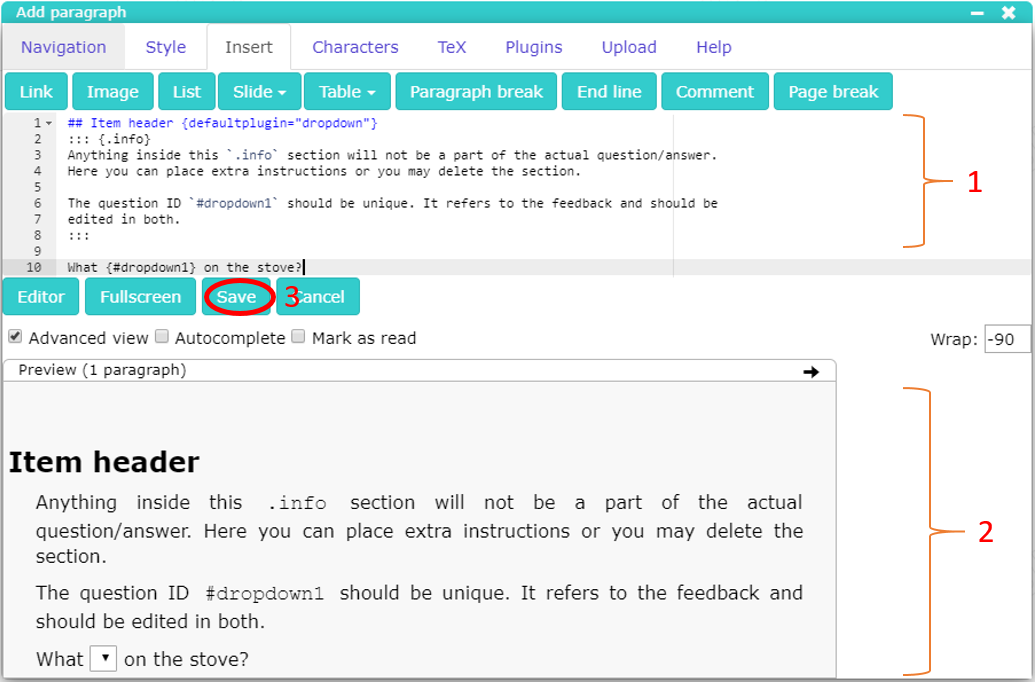1036x683 pixels.
Task: Open the preview dropdown before 'on the stove?'
Action: (x=104, y=658)
